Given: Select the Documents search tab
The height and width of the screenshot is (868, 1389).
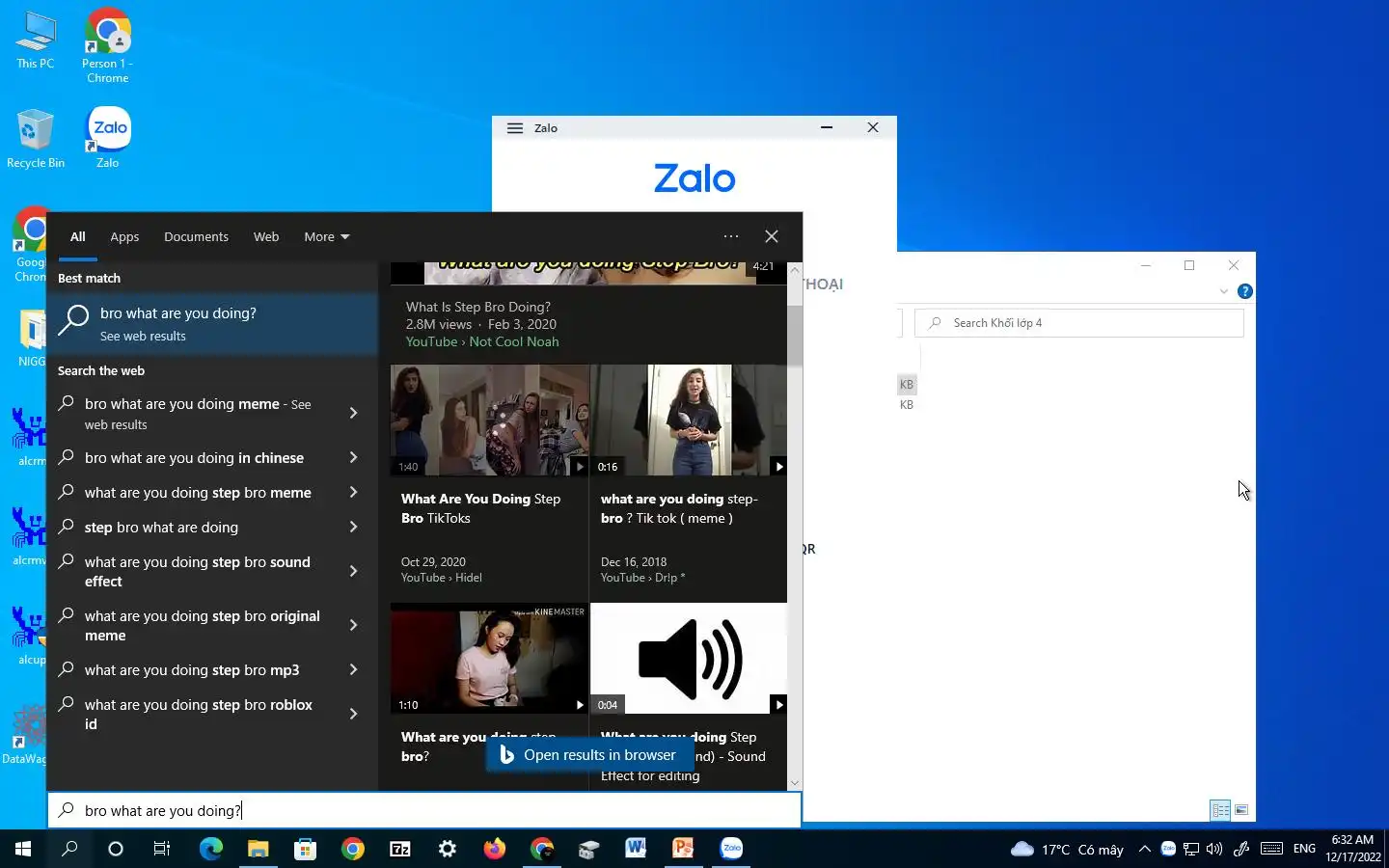Looking at the screenshot, I should tap(196, 236).
